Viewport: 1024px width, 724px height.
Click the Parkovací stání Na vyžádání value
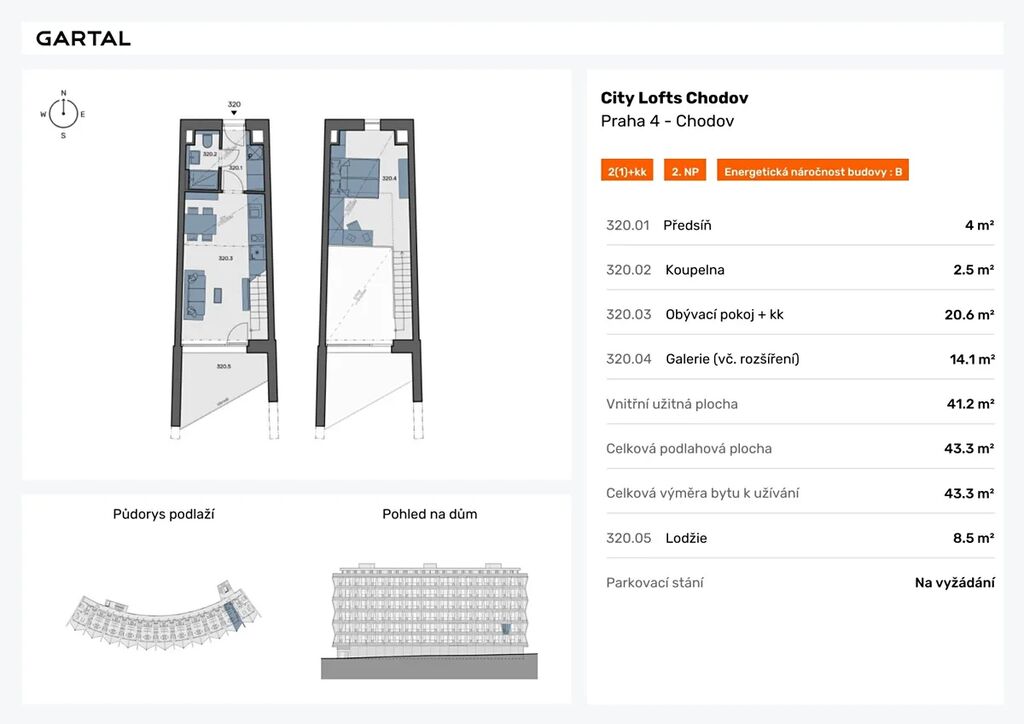[954, 583]
